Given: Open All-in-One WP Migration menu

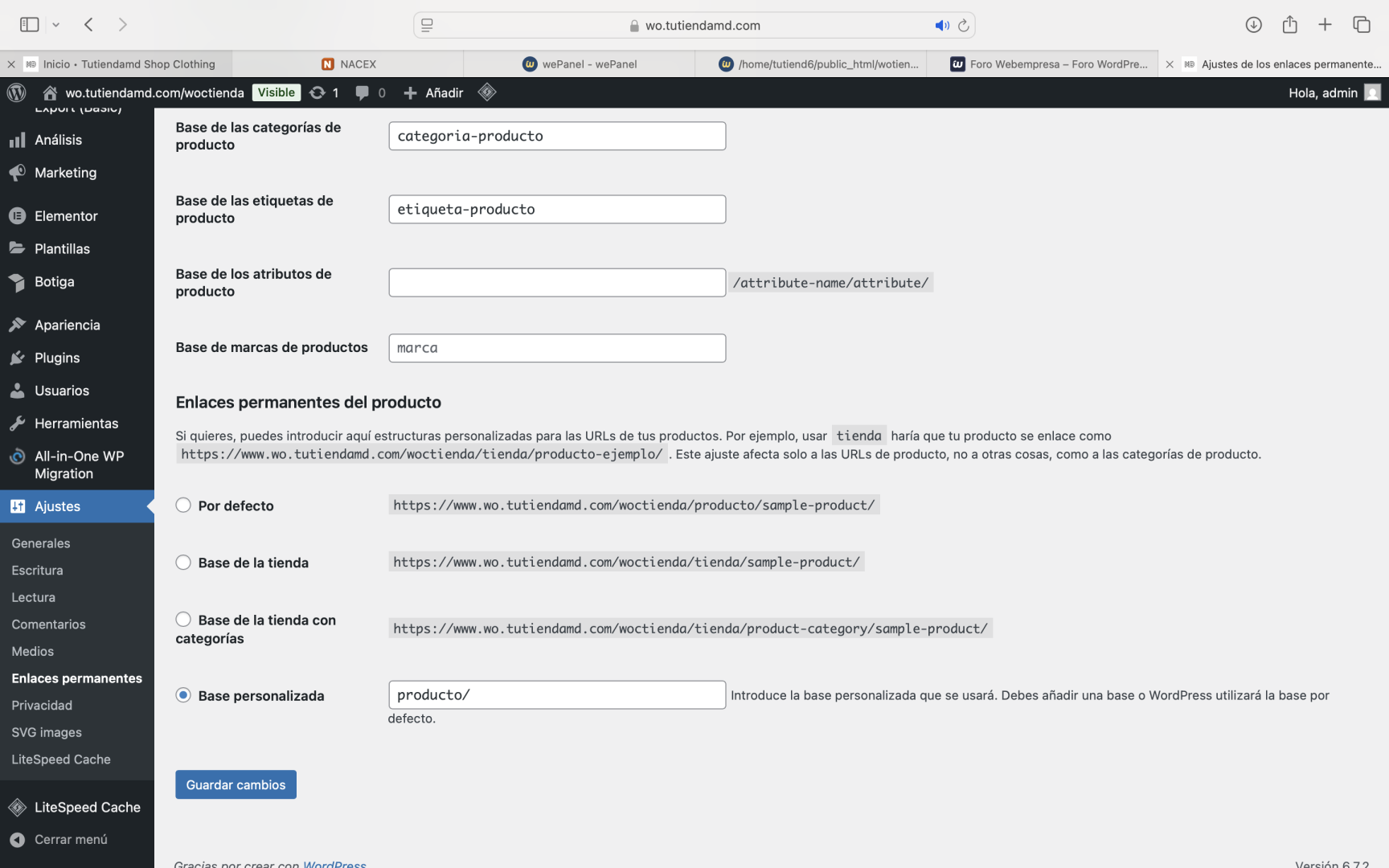Looking at the screenshot, I should (77, 465).
